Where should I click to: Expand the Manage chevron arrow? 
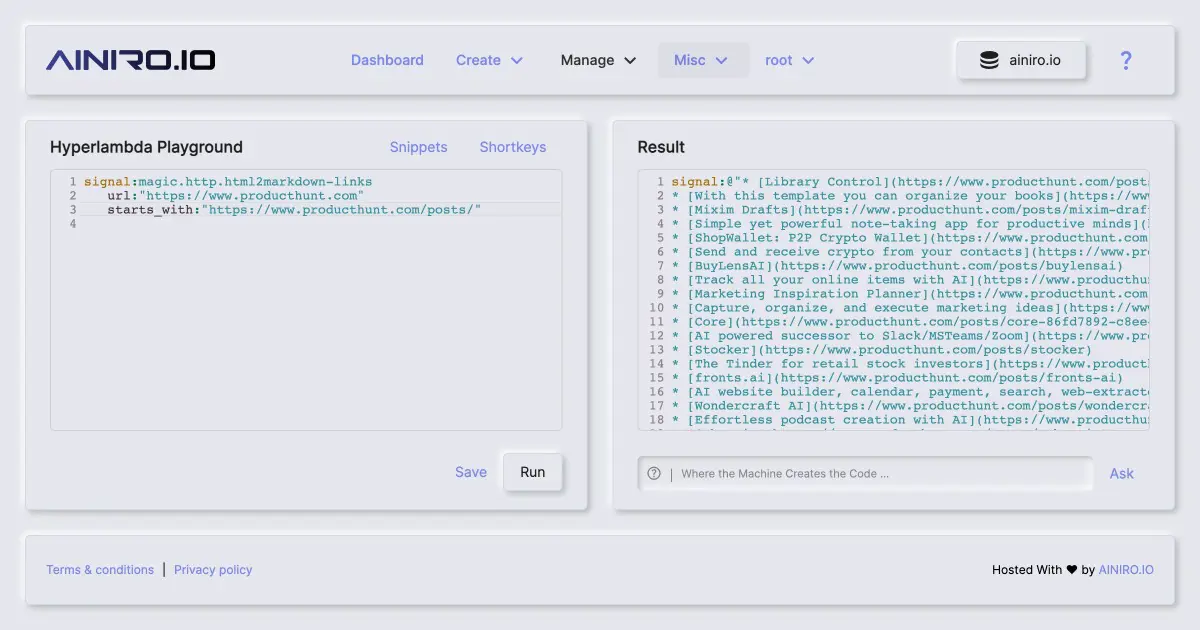pos(630,60)
